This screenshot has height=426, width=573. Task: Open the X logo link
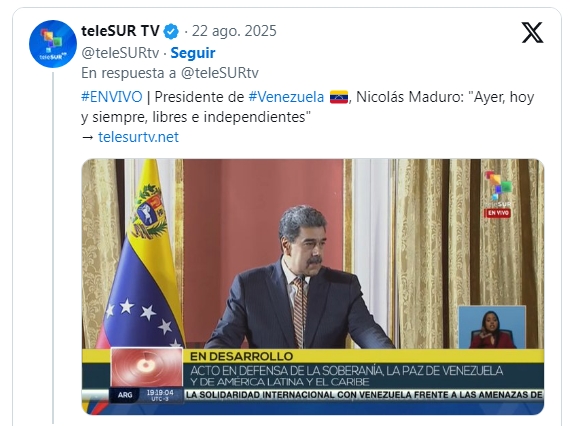[532, 32]
